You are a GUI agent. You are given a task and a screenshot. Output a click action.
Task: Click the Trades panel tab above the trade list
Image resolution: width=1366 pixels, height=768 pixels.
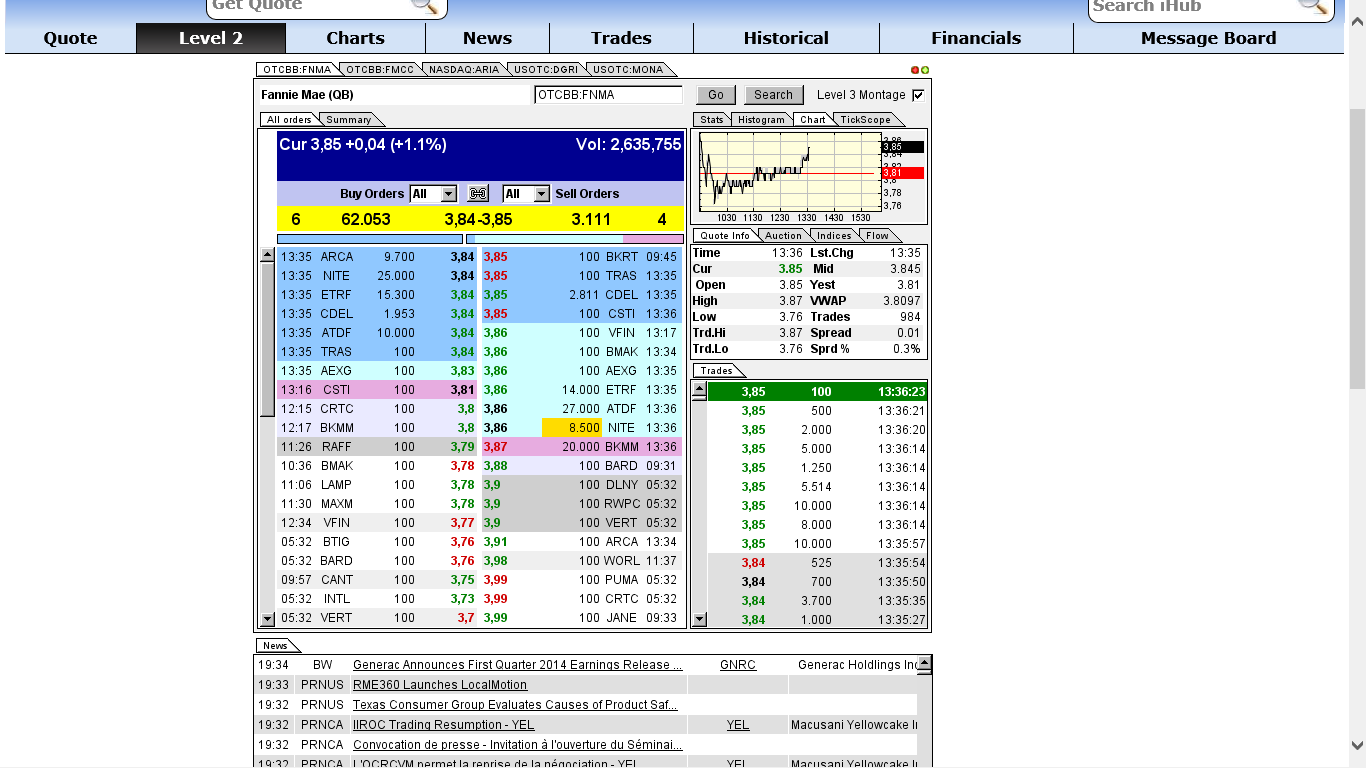[716, 371]
